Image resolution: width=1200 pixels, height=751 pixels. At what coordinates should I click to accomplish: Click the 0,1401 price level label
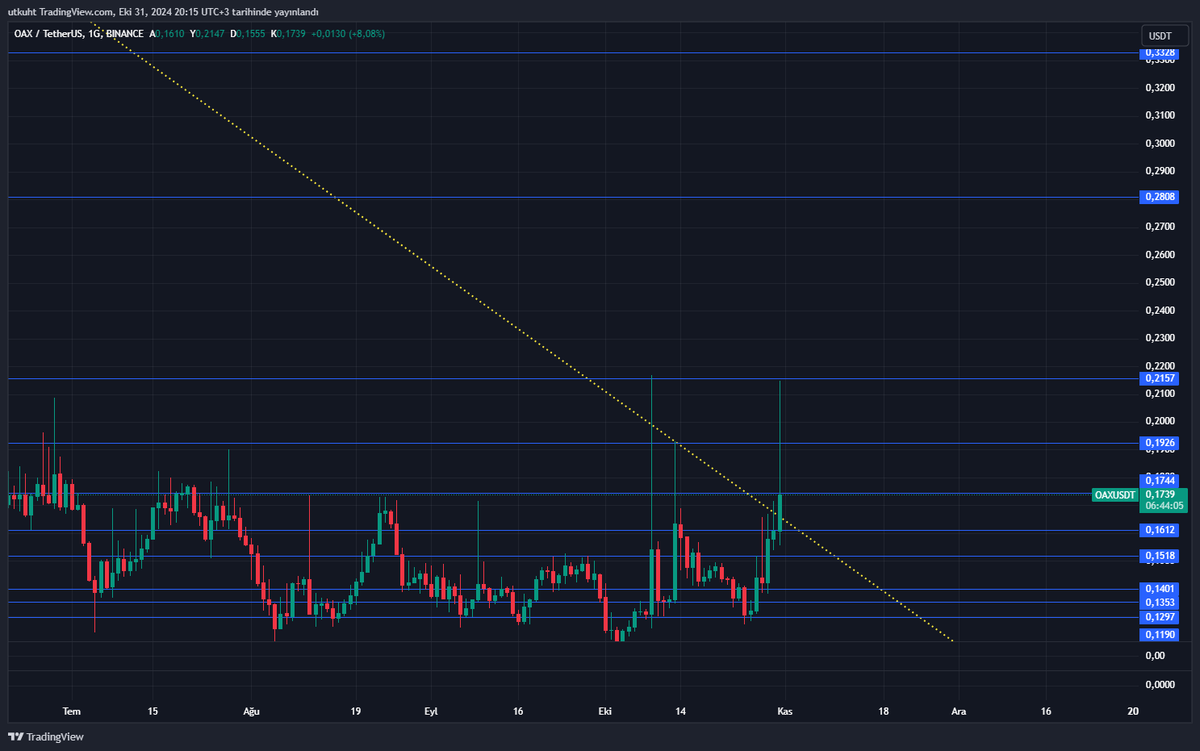[x=1160, y=589]
